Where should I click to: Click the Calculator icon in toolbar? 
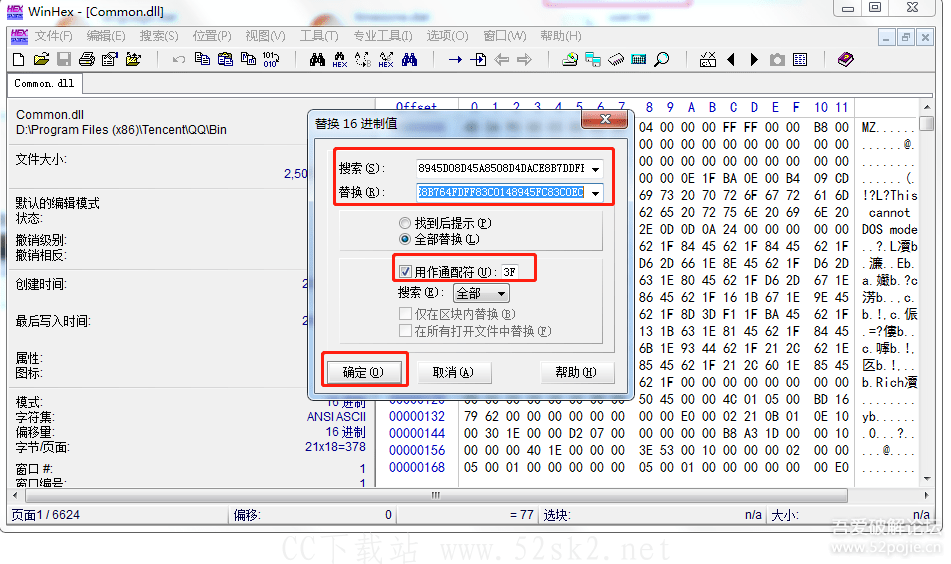click(x=639, y=59)
